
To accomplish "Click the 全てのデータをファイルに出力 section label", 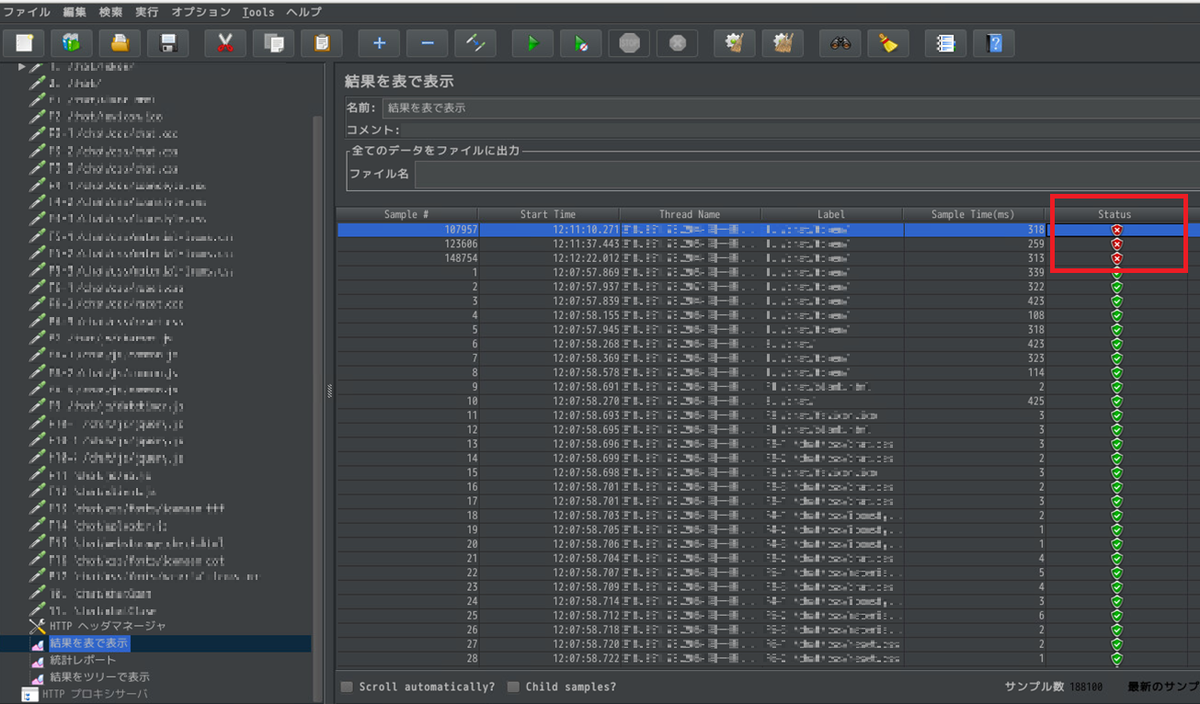I will [x=435, y=150].
